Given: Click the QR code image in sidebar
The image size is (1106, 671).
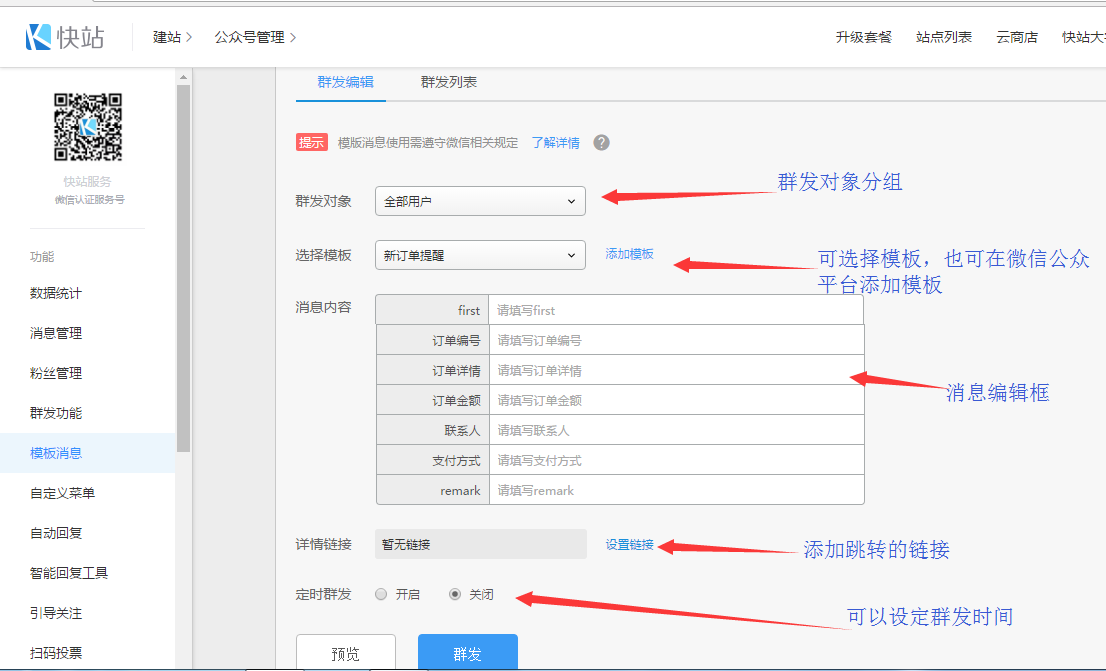Looking at the screenshot, I should (88, 127).
